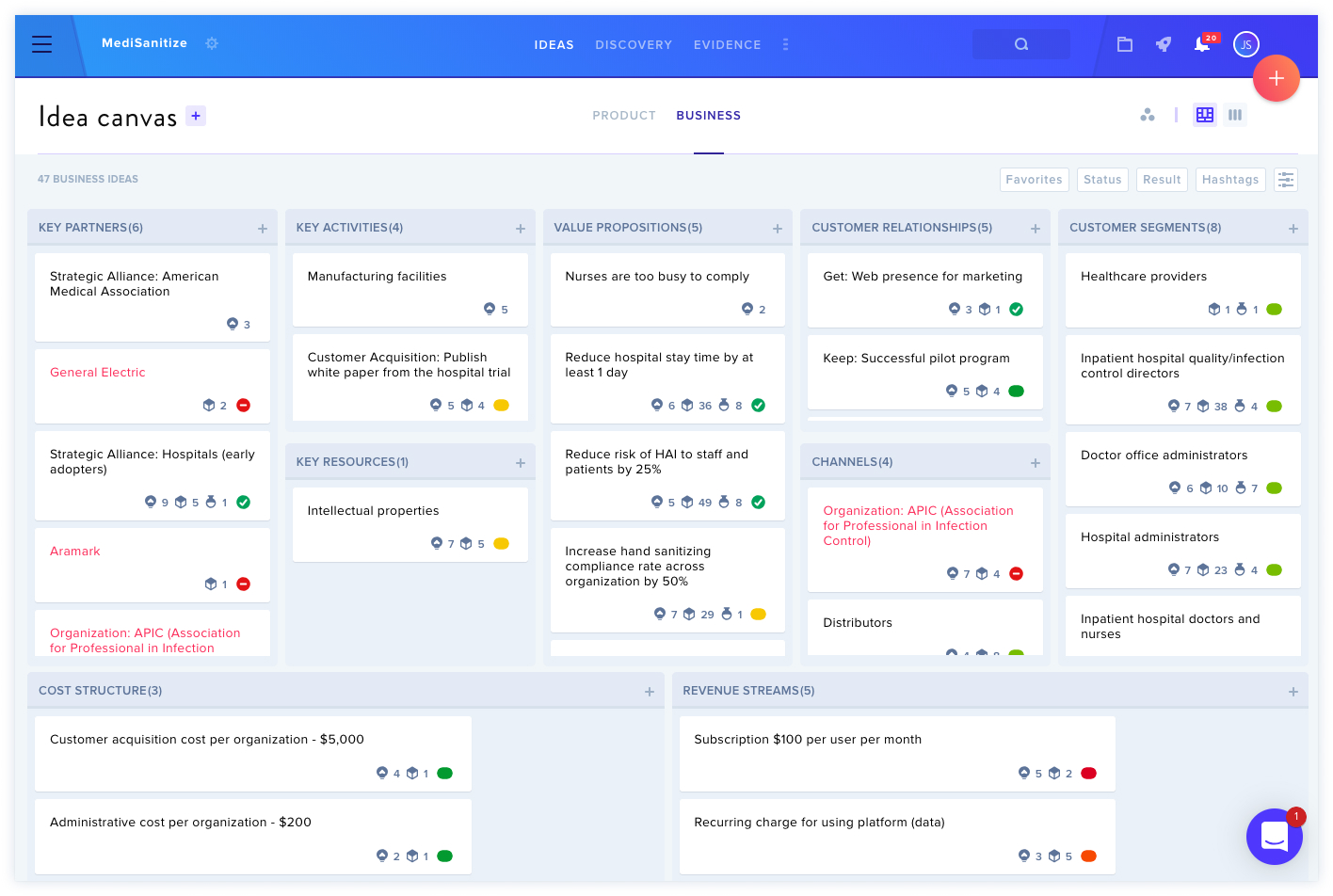Screen dimensions: 1333x896
Task: Open the chat support widget
Action: tap(1275, 836)
